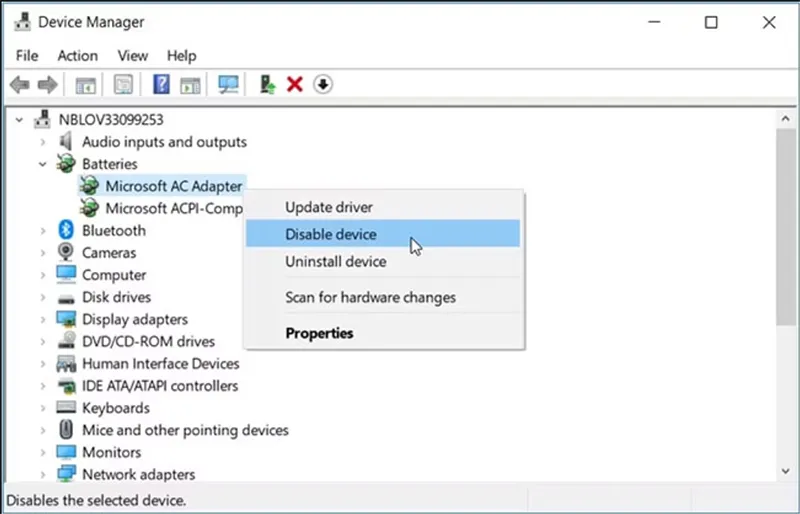Expand the Display adapters category
Viewport: 800px width, 514px height.
coord(43,320)
